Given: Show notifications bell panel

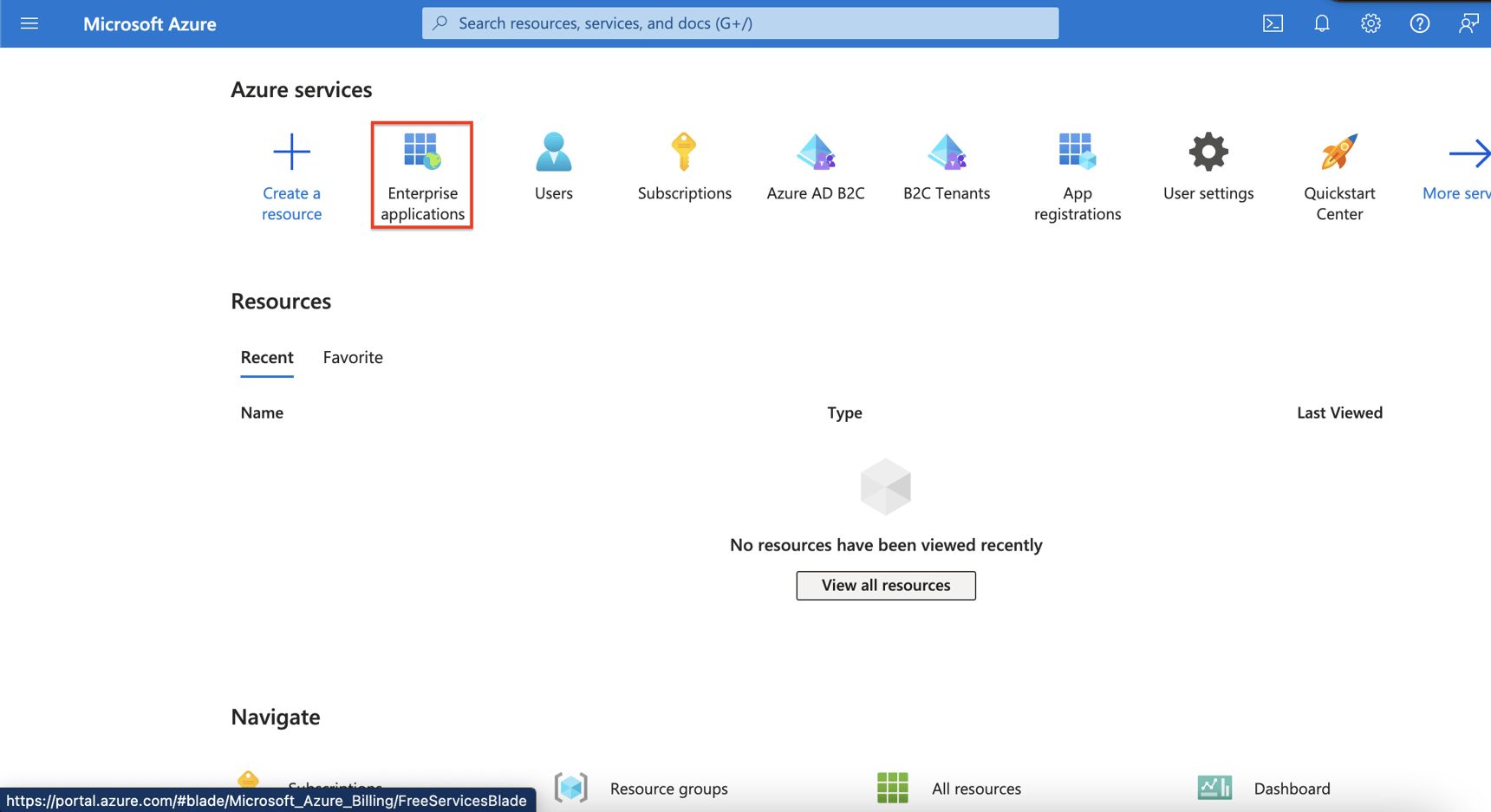Looking at the screenshot, I should (x=1321, y=23).
